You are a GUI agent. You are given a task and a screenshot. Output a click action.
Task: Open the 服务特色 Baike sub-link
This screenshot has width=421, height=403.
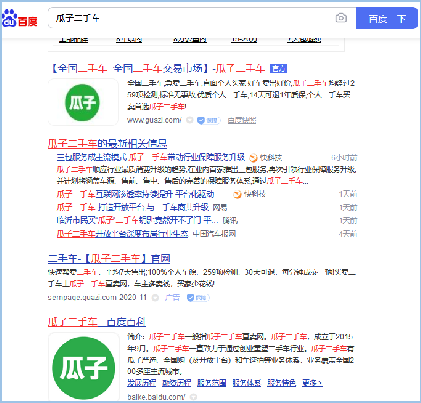(282, 383)
